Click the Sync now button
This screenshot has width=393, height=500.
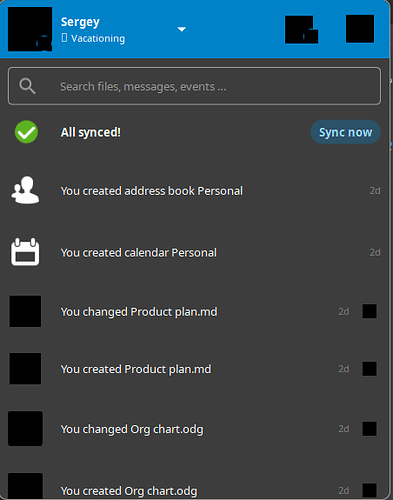345,132
